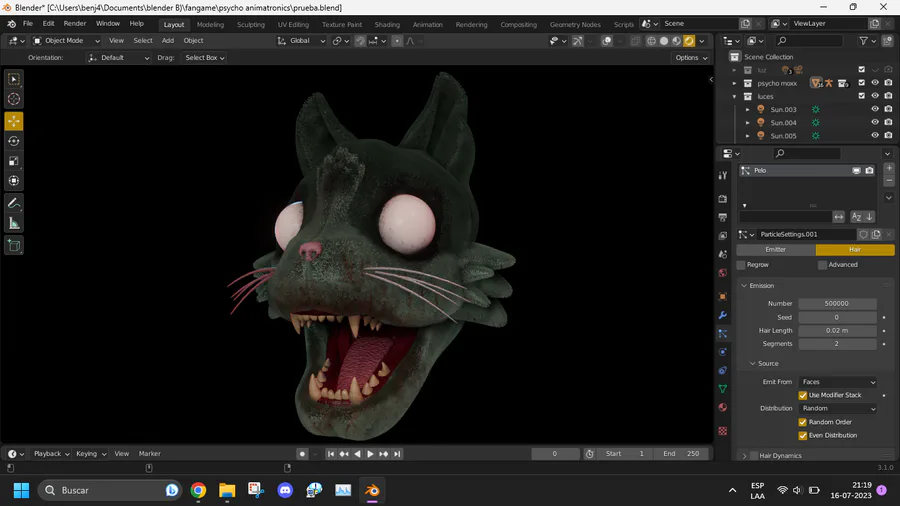Open Discord from the Windows taskbar
This screenshot has height=506, width=900.
click(x=286, y=490)
